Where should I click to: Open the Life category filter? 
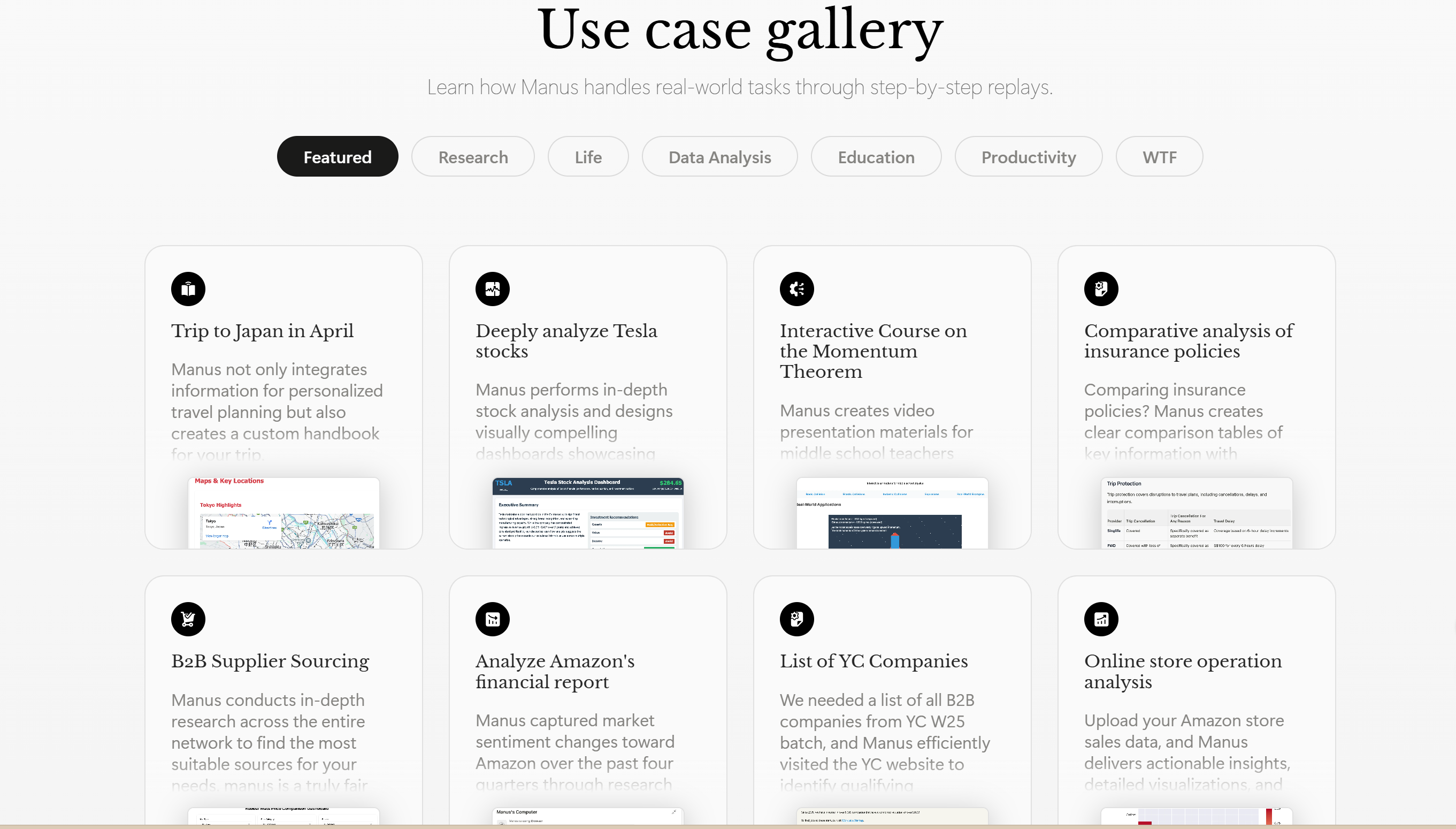pyautogui.click(x=588, y=157)
